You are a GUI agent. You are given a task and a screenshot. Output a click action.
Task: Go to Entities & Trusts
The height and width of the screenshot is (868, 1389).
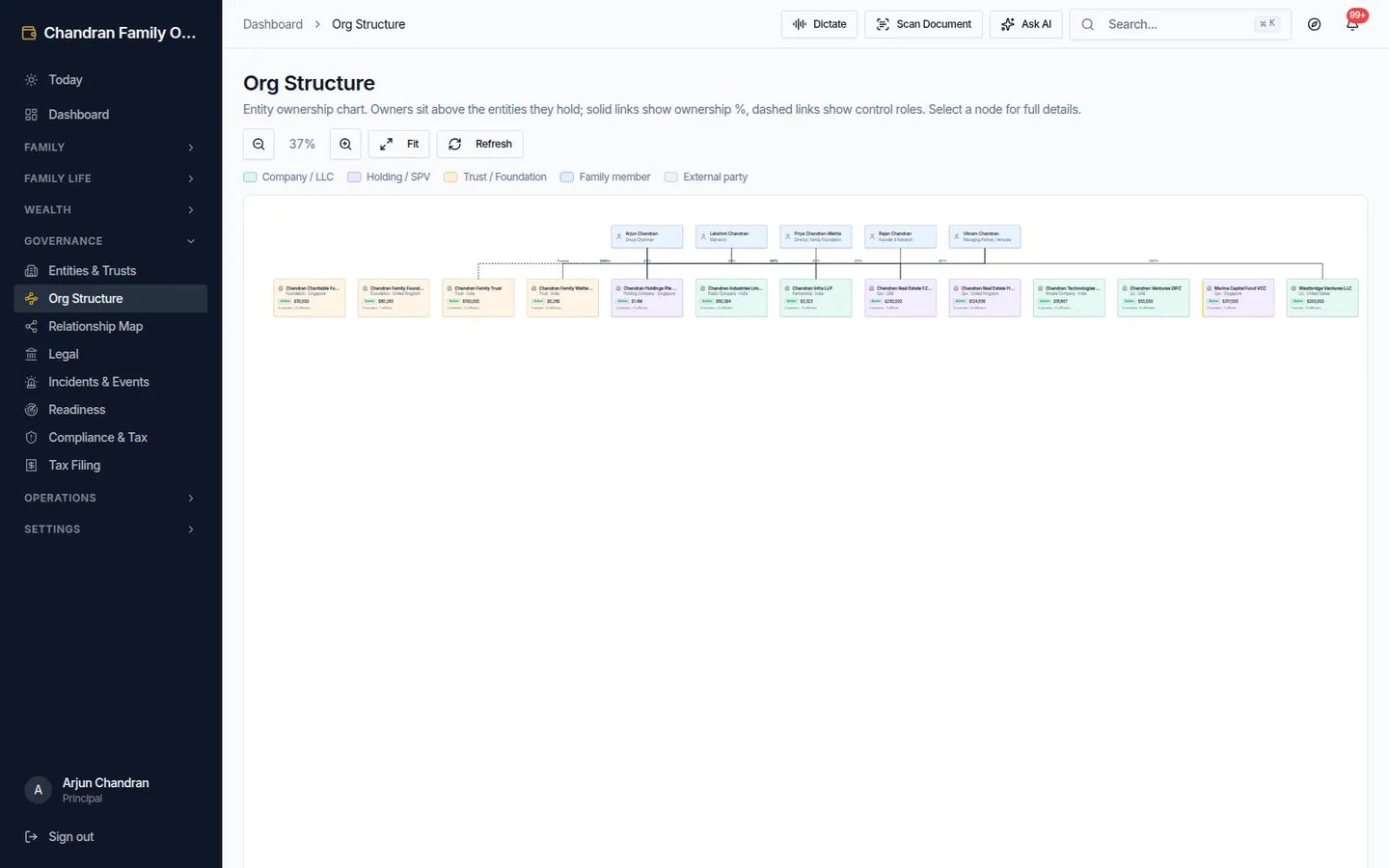point(111,271)
